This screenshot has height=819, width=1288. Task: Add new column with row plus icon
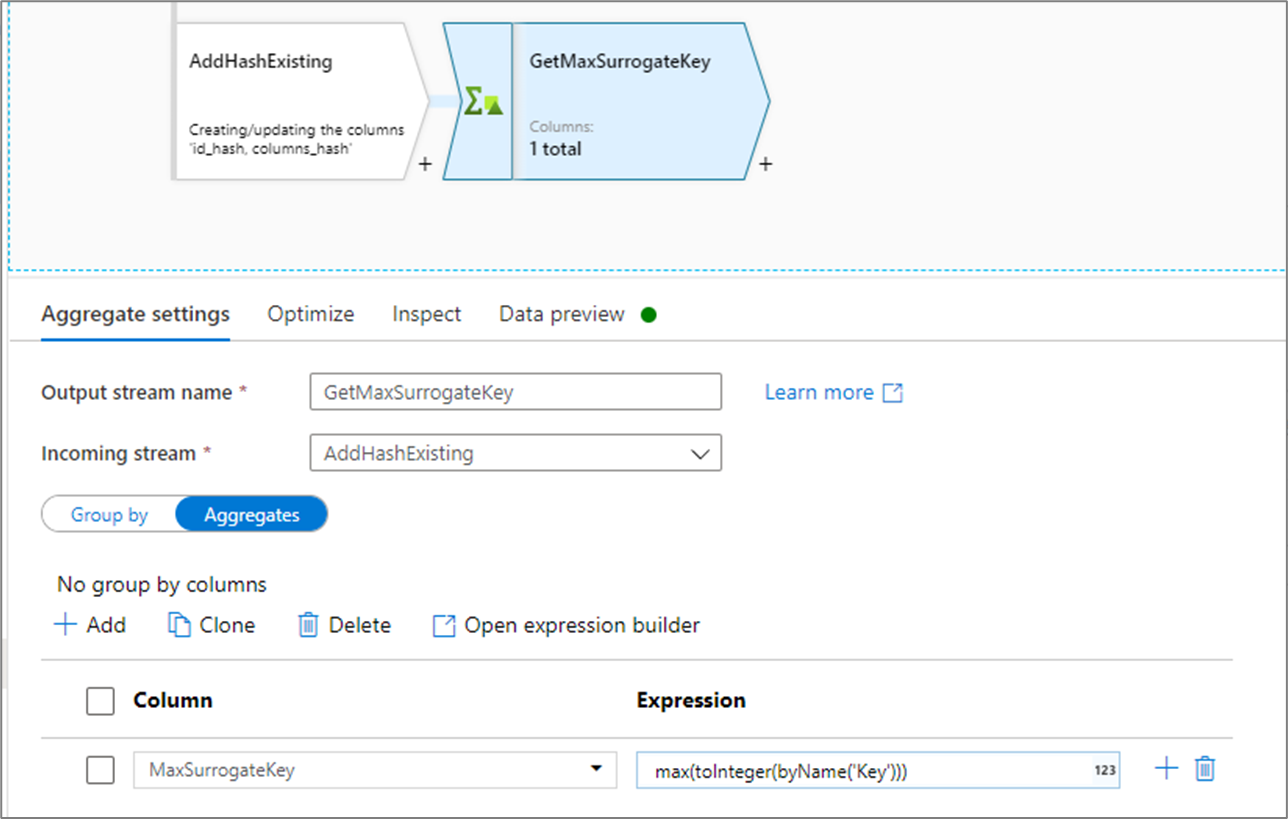coord(1167,769)
